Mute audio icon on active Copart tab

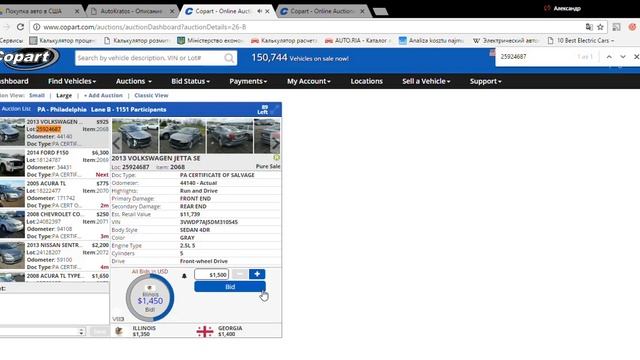260,11
